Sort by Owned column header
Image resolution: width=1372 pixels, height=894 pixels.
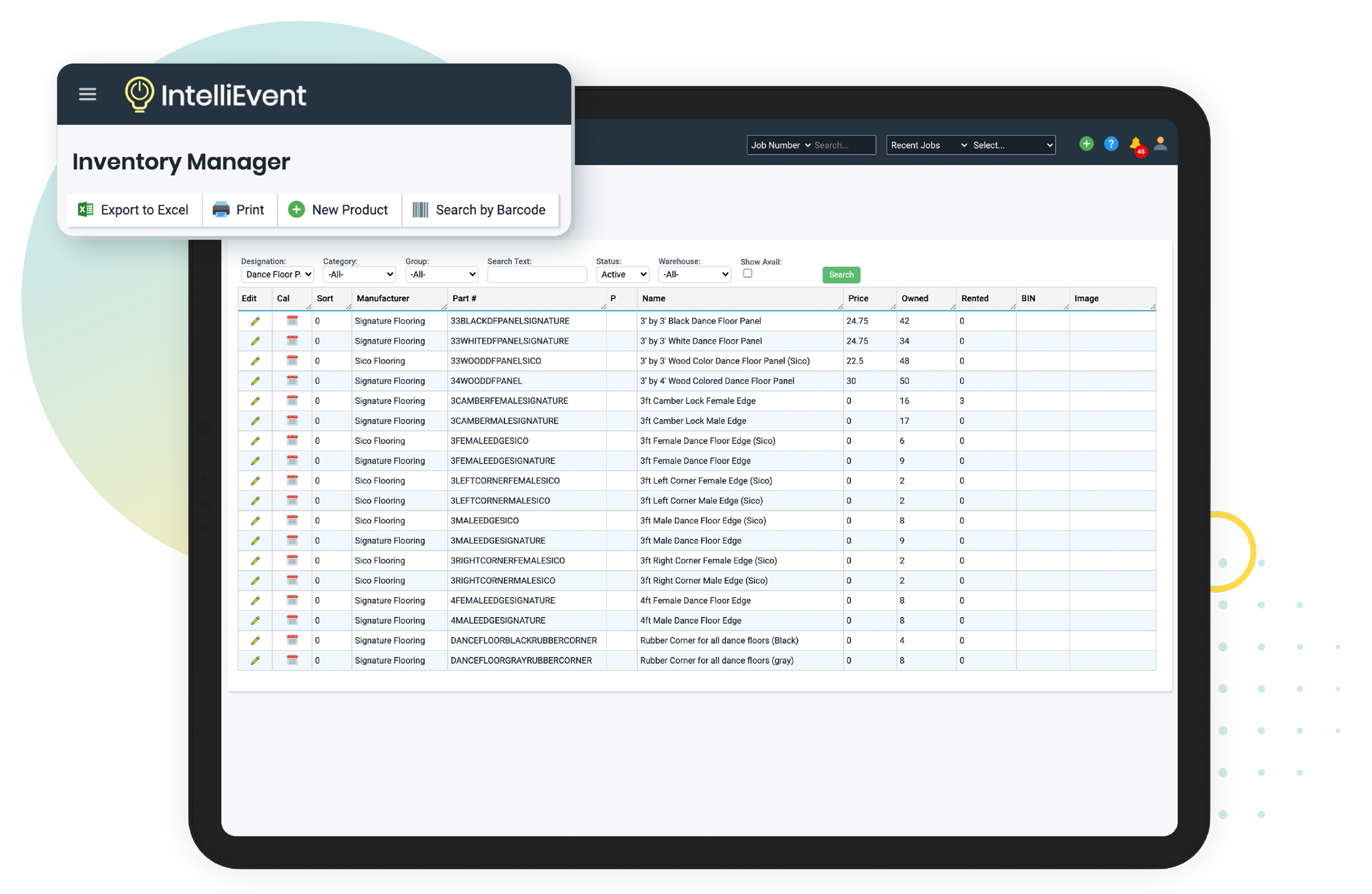927,298
